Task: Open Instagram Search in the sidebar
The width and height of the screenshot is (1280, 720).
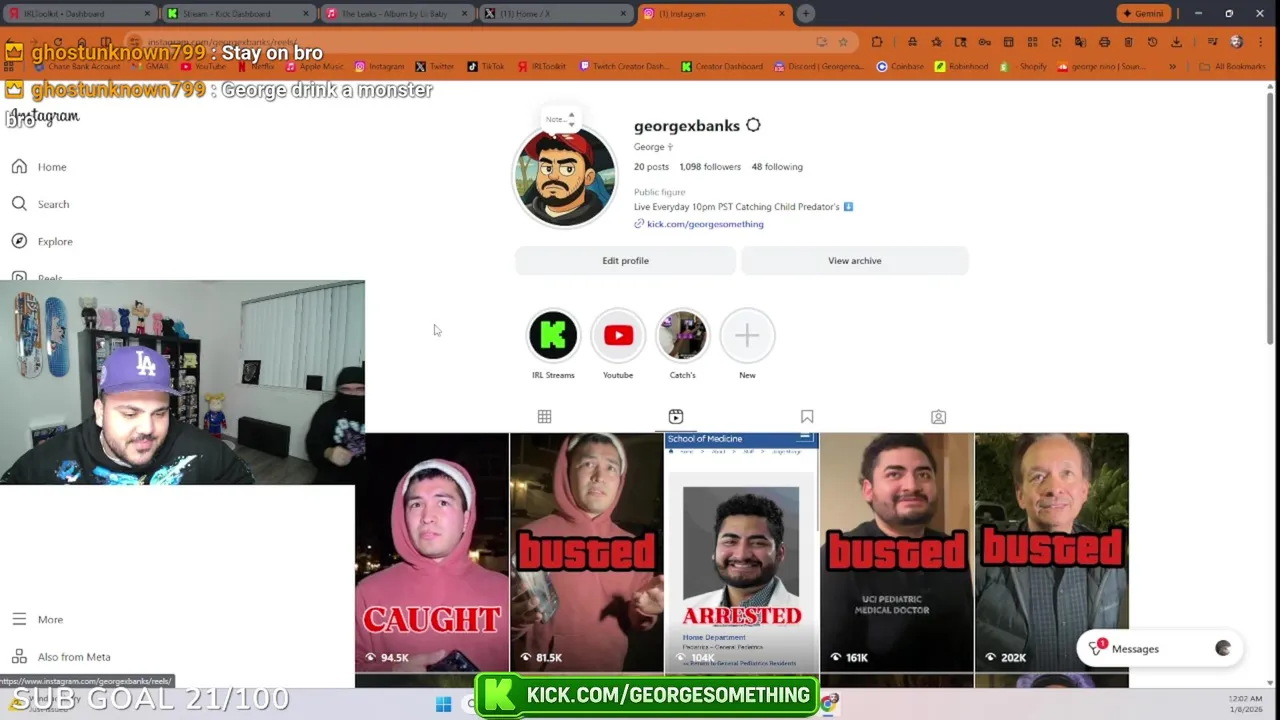Action: [x=41, y=204]
